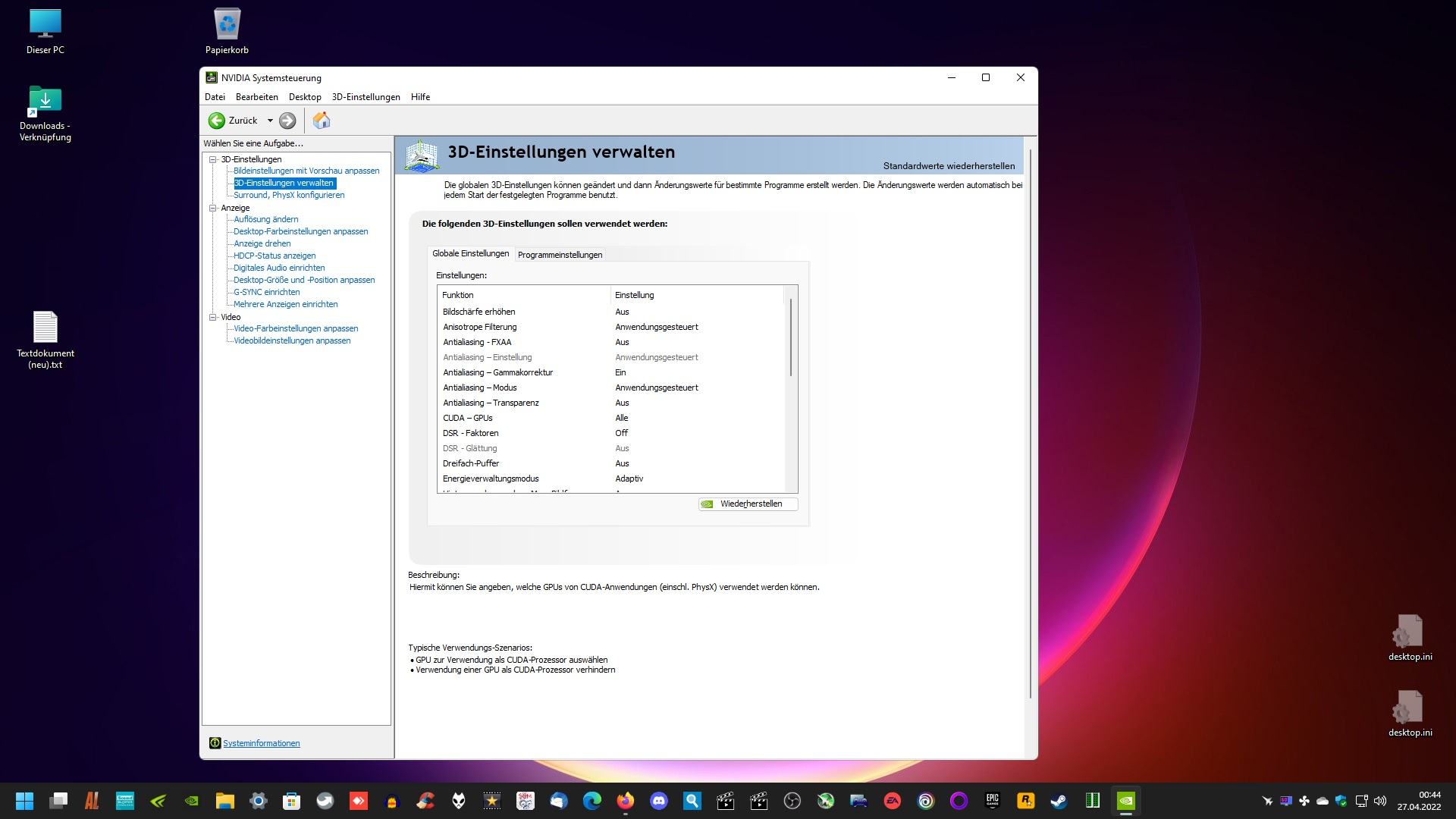Image resolution: width=1456 pixels, height=819 pixels.
Task: Open G-SYNC einrichten page
Action: (266, 292)
